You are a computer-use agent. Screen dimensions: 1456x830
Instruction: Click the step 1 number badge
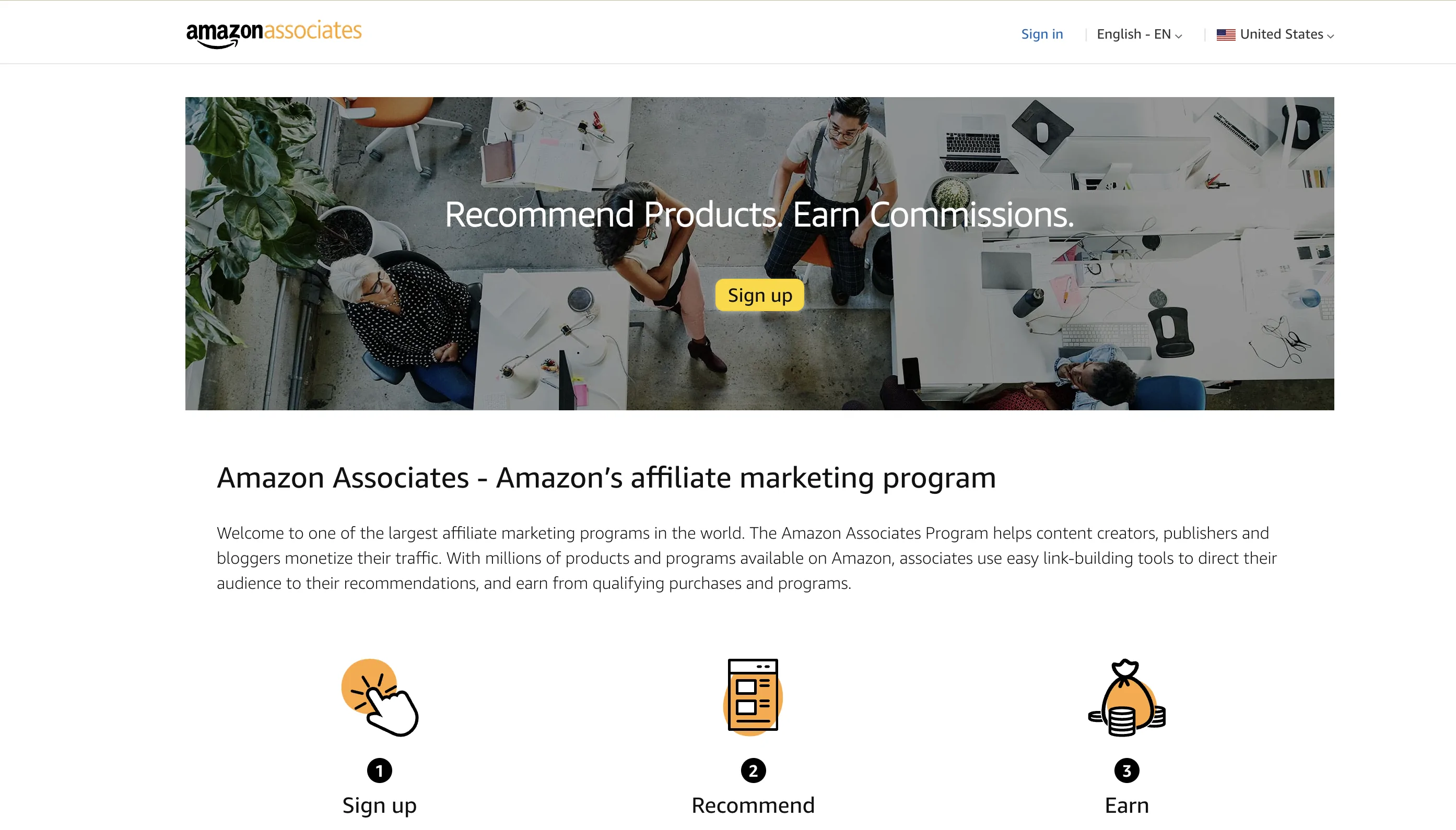[x=379, y=770]
